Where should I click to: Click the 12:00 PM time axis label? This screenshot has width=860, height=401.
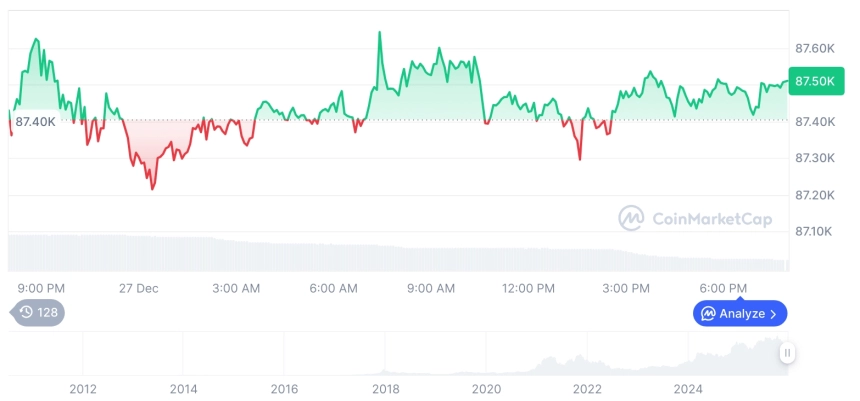[528, 288]
